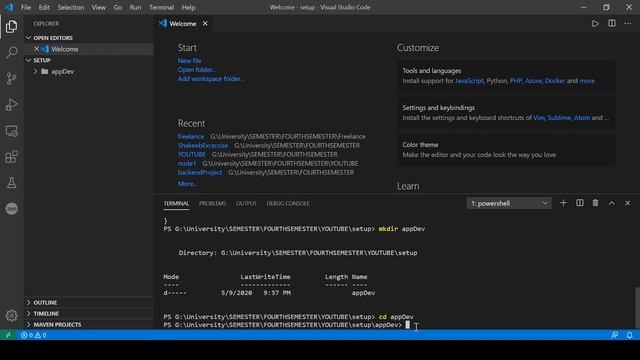Image resolution: width=640 pixels, height=360 pixels.
Task: Open the Search view icon
Action: (11, 52)
